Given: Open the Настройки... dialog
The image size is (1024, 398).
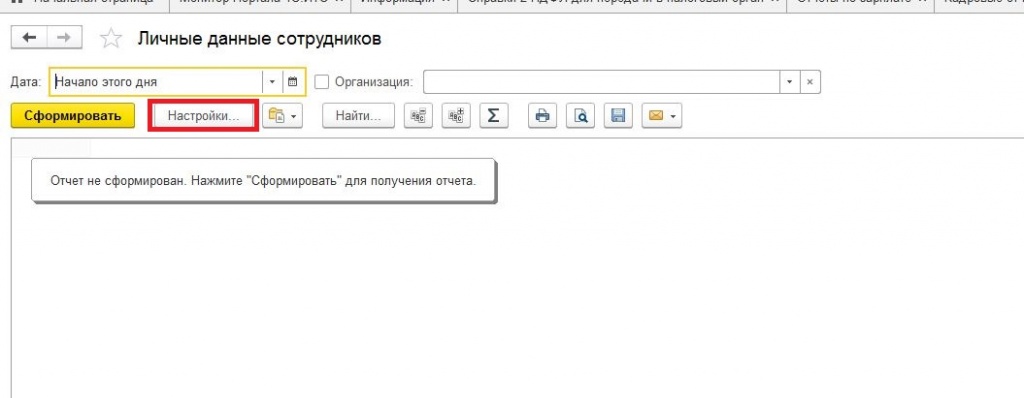Looking at the screenshot, I should tap(204, 116).
